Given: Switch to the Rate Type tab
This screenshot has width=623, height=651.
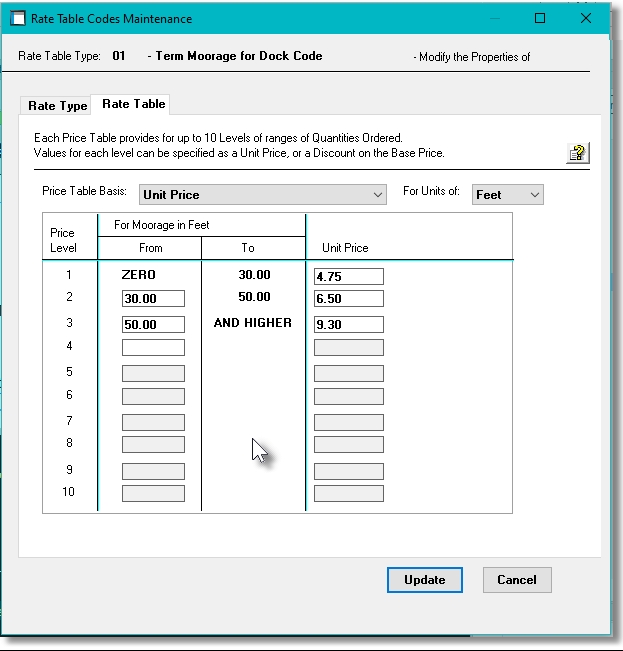Looking at the screenshot, I should pos(57,105).
